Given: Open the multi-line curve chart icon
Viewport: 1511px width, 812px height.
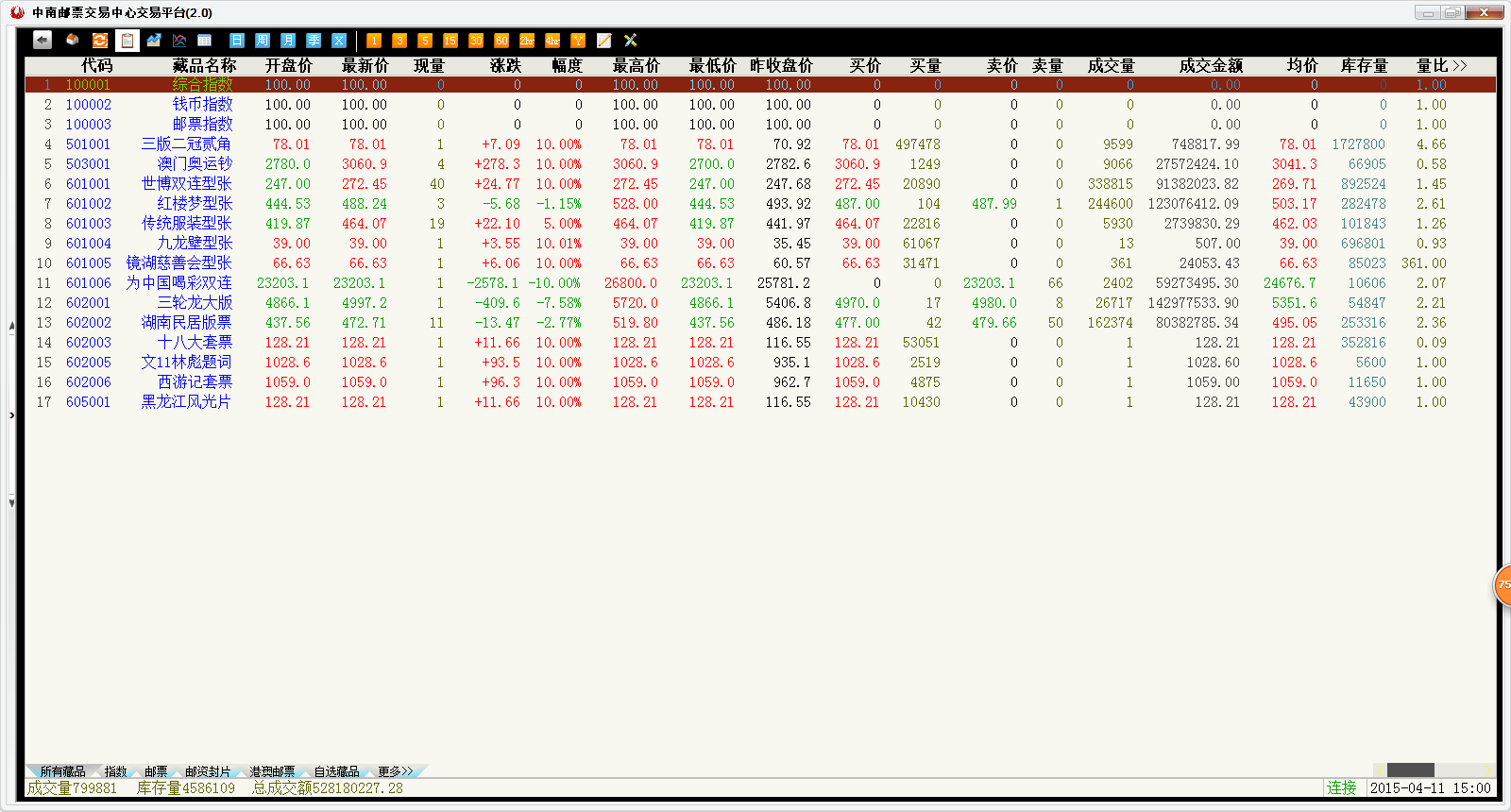Looking at the screenshot, I should click(x=179, y=40).
